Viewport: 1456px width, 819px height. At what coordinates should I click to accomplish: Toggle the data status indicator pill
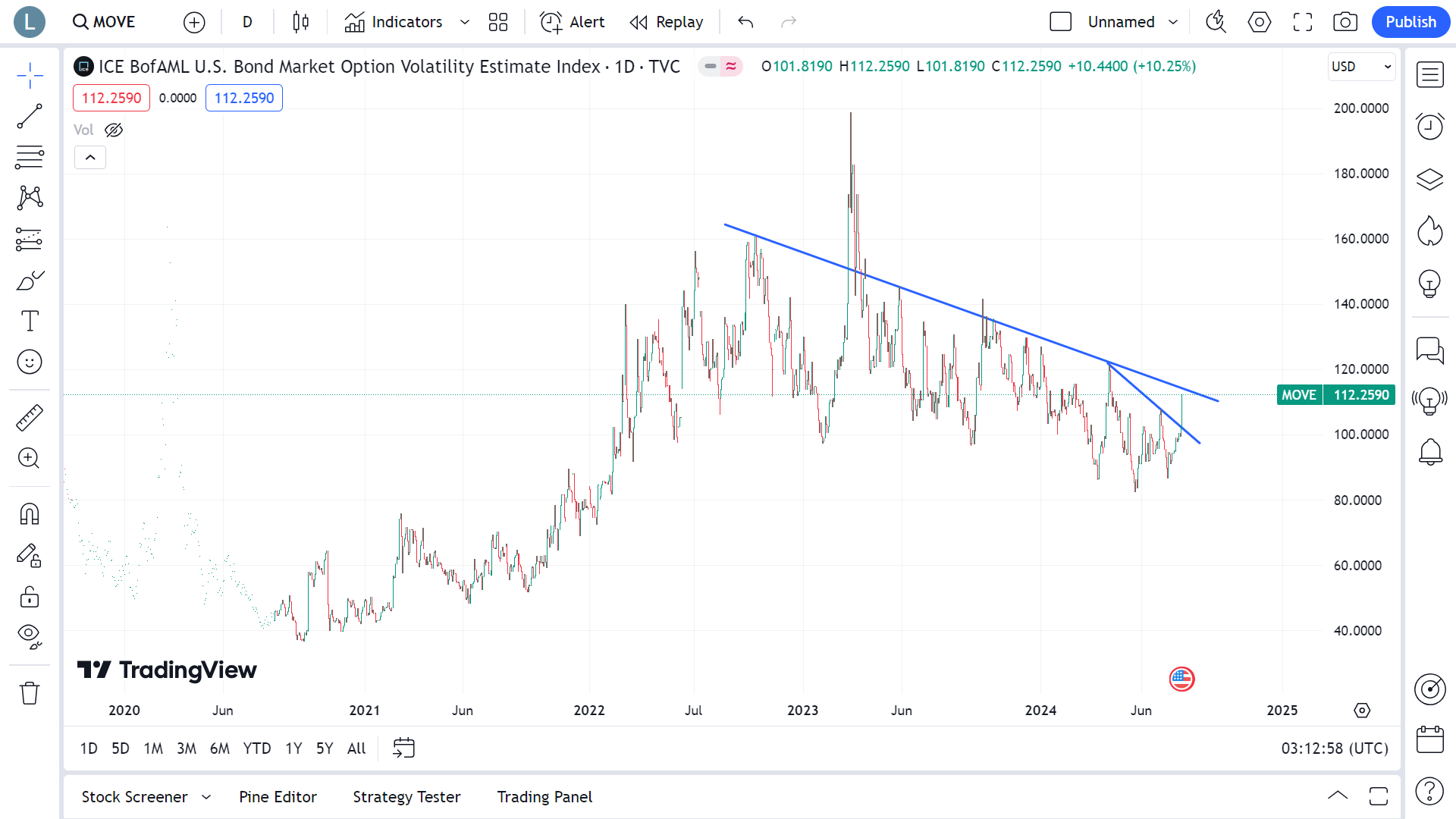pos(720,67)
